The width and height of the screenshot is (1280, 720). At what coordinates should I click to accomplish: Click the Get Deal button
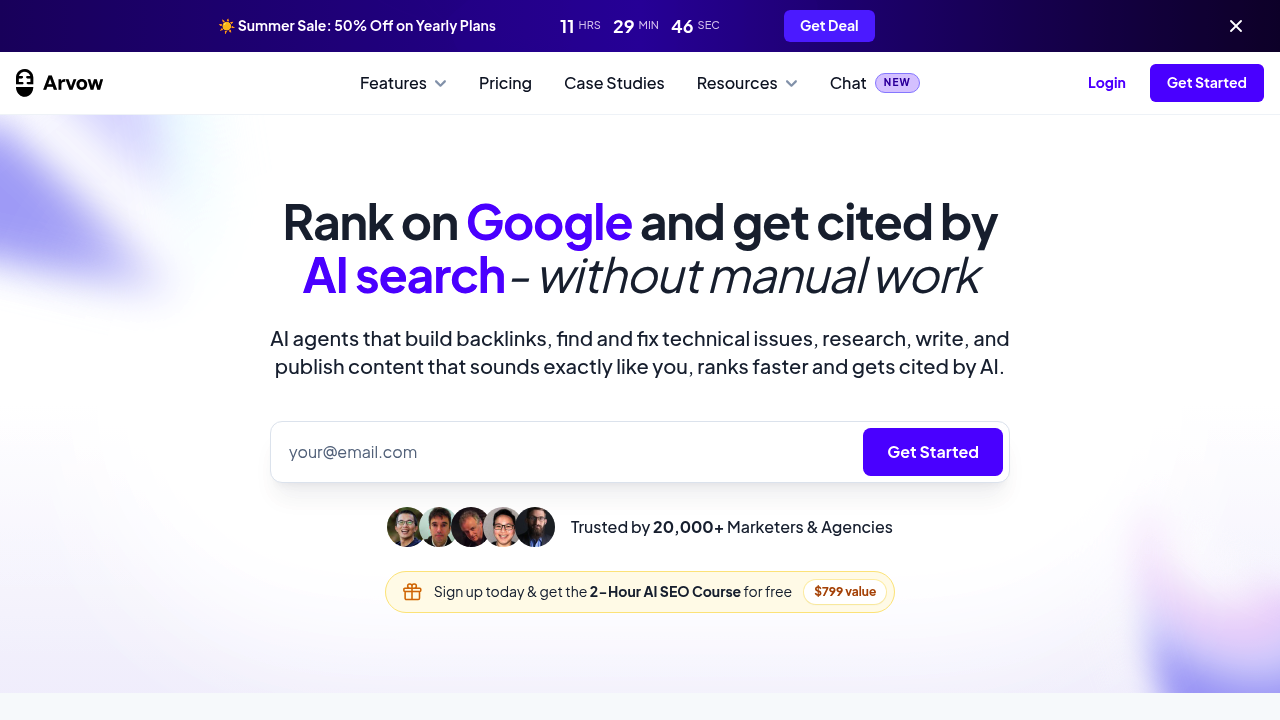click(829, 26)
